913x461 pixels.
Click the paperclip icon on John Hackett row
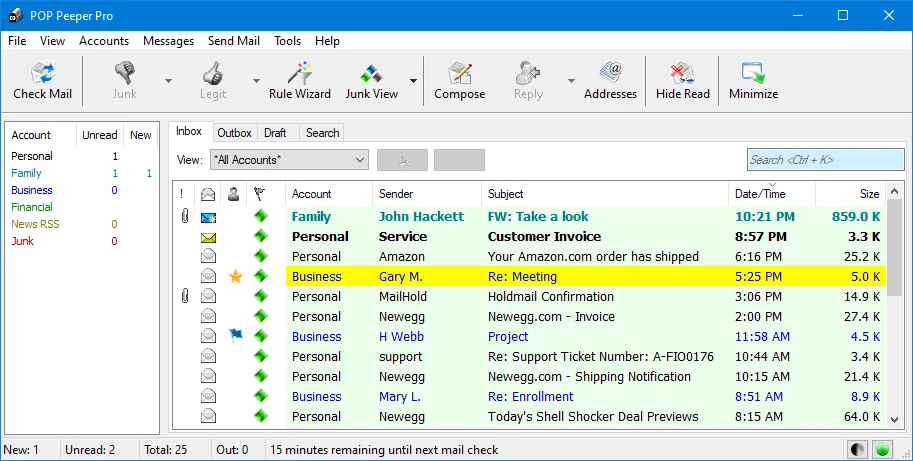[185, 217]
